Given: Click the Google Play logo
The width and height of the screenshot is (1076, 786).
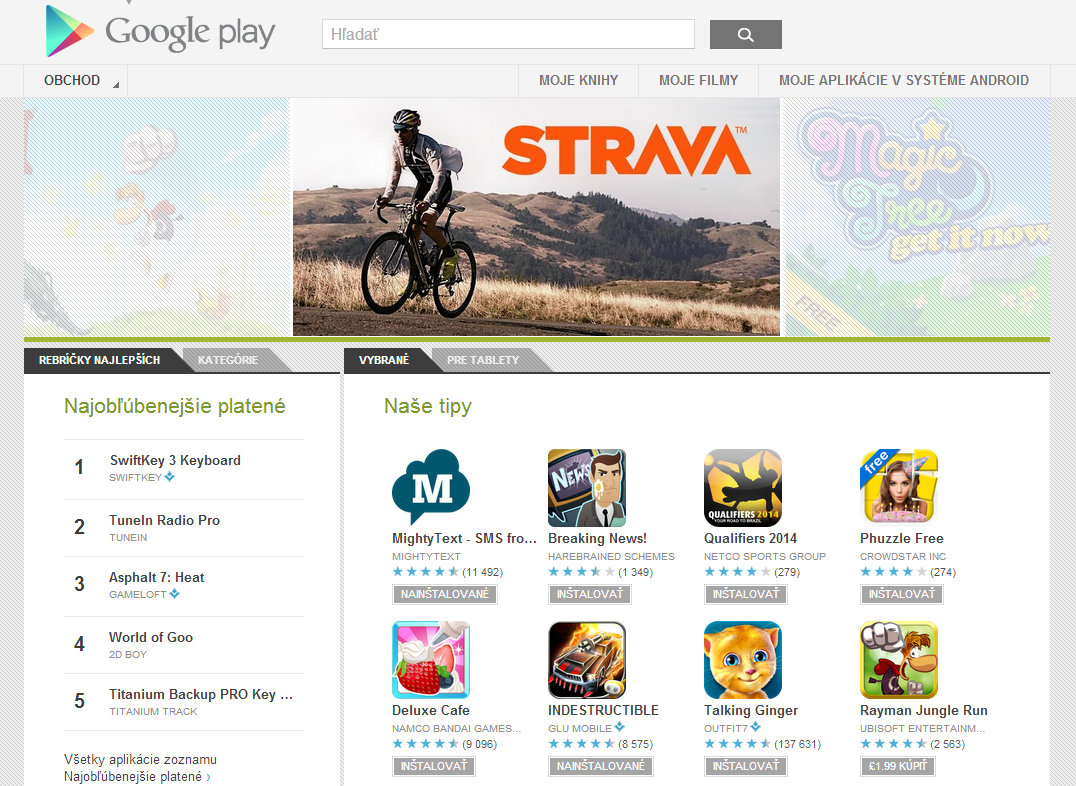Looking at the screenshot, I should [x=160, y=32].
